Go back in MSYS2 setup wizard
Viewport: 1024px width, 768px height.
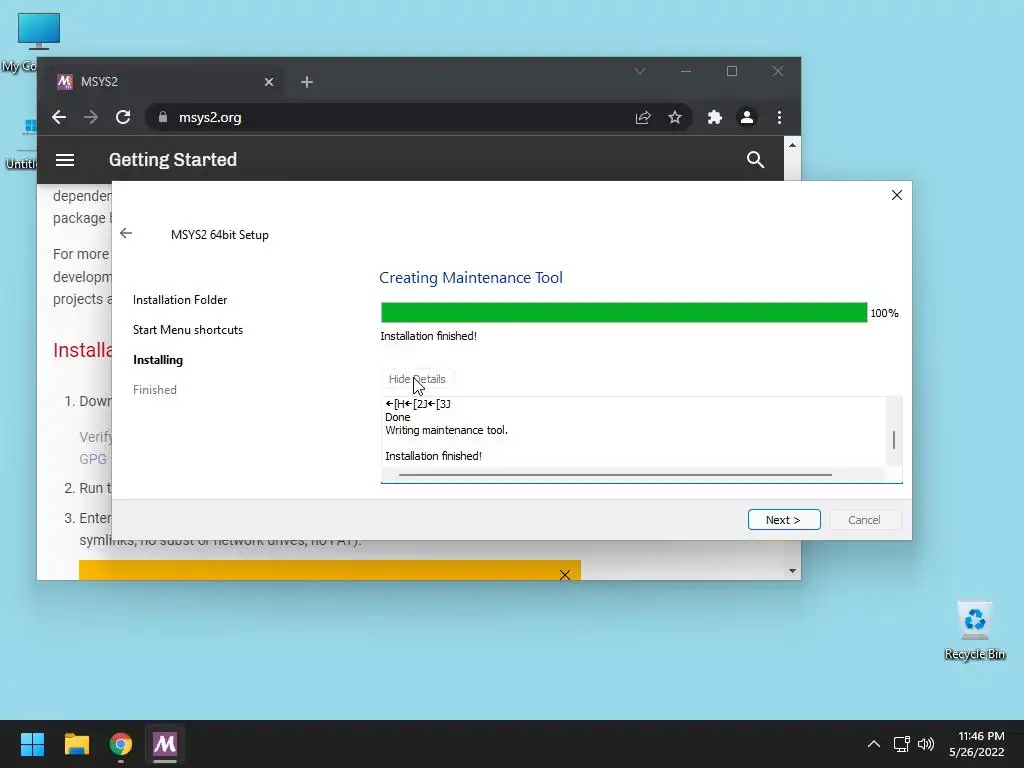126,233
